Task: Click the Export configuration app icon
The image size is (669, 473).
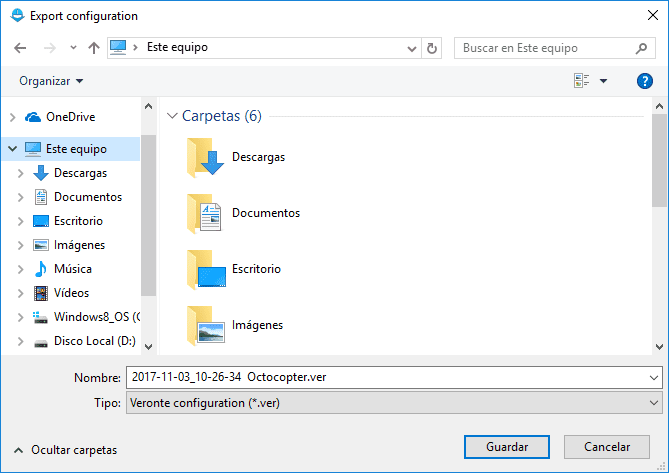Action: (17, 15)
